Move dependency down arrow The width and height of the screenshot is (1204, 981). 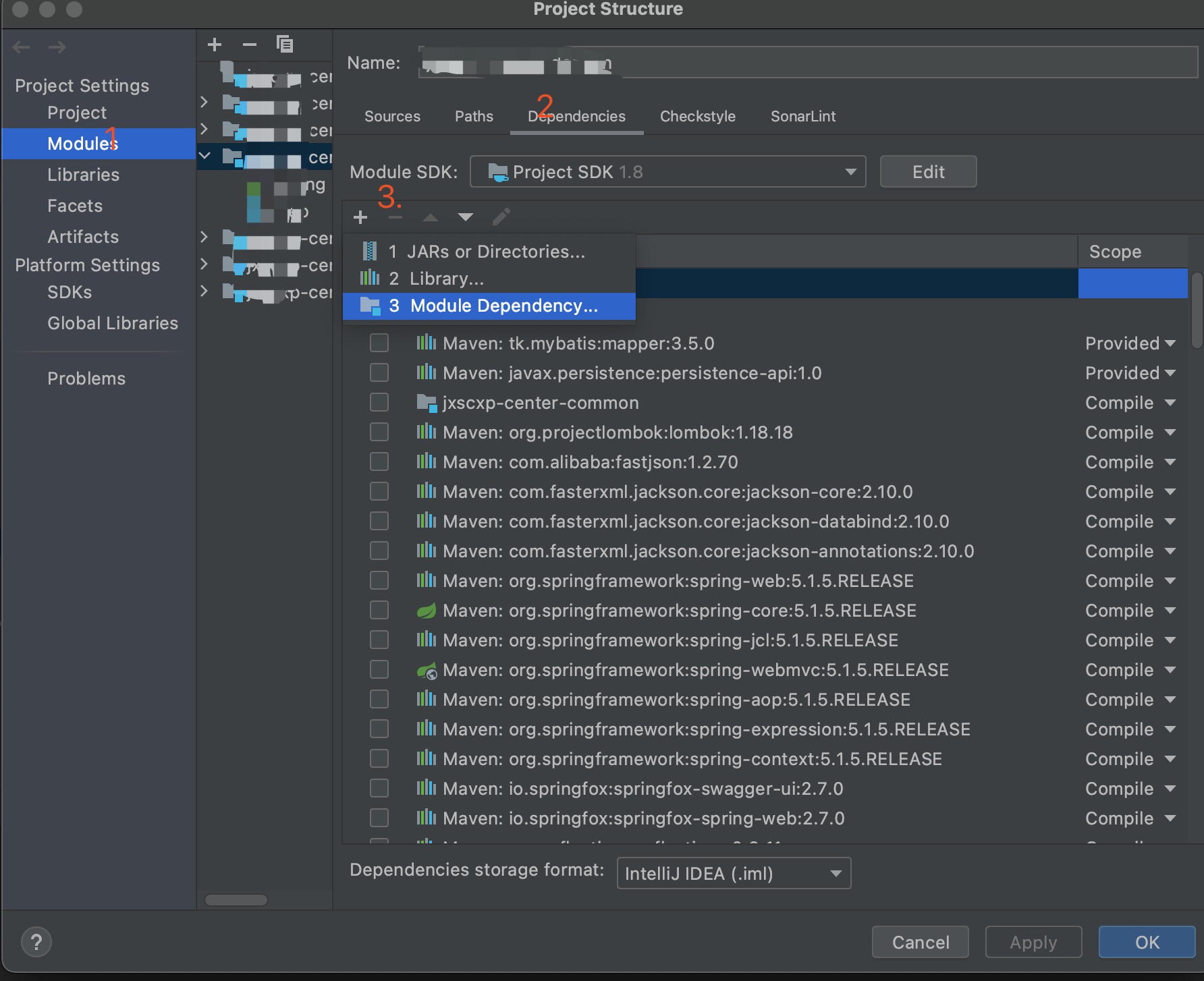click(x=466, y=217)
